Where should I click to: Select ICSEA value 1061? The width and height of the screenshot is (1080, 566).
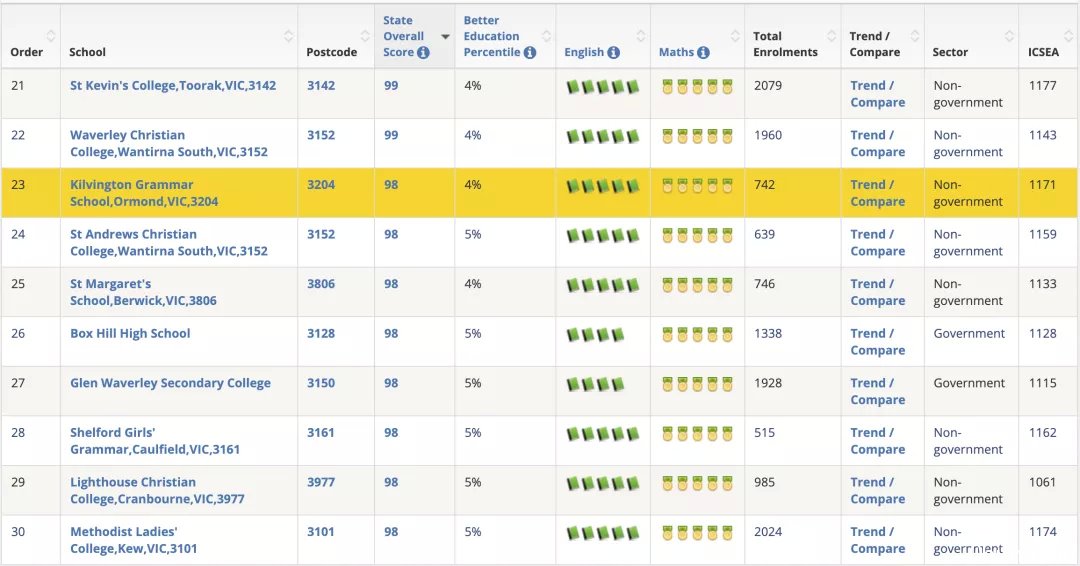click(1042, 482)
